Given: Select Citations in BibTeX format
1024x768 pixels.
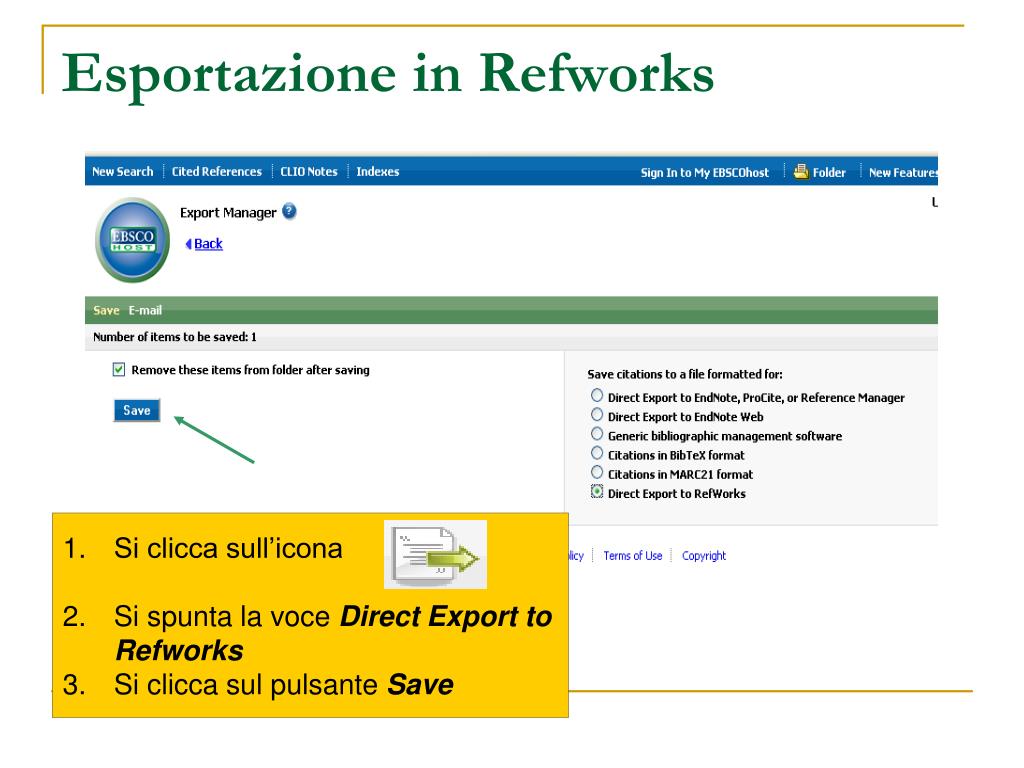Looking at the screenshot, I should coord(597,454).
